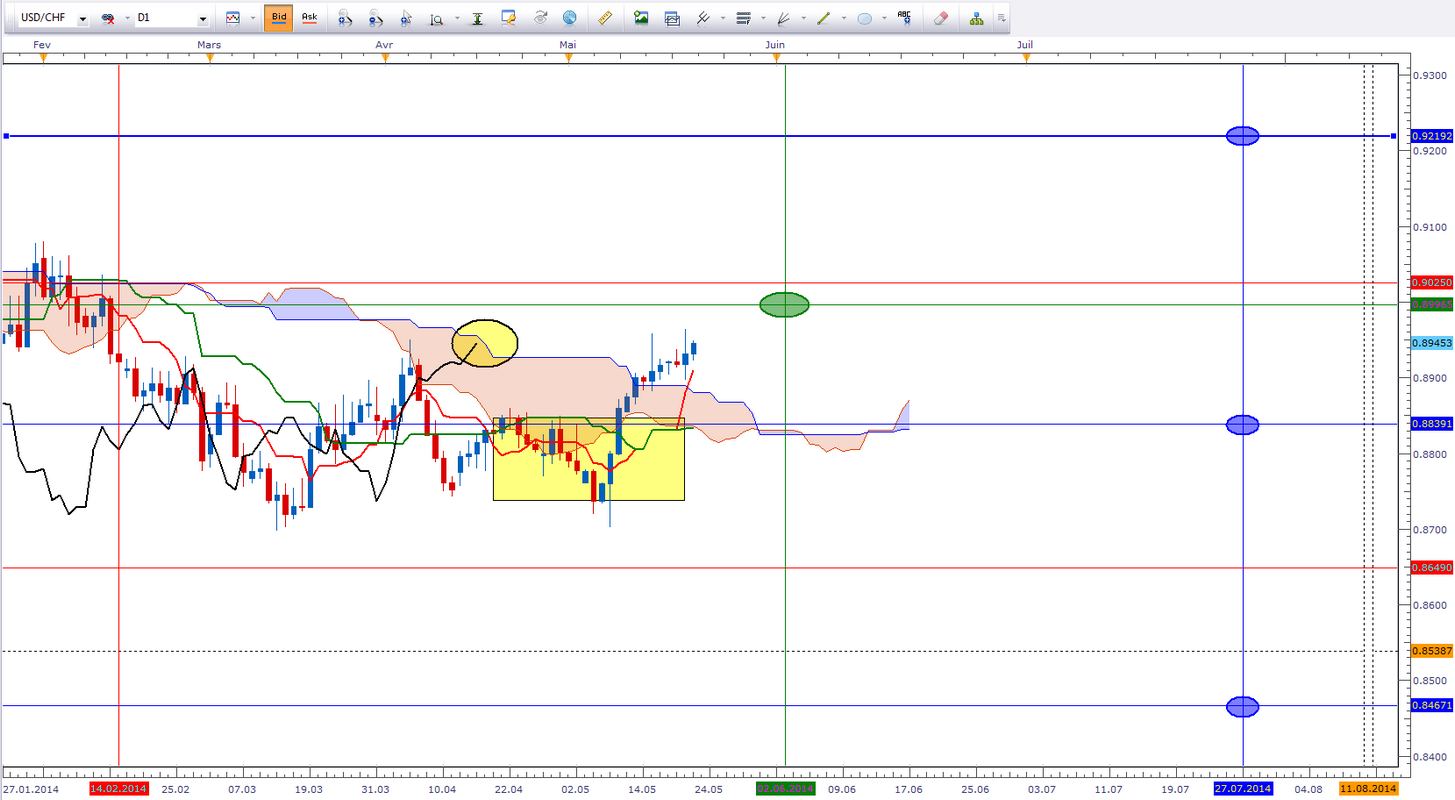Click the blue globe icon
Image resolution: width=1455 pixels, height=800 pixels.
pos(570,18)
